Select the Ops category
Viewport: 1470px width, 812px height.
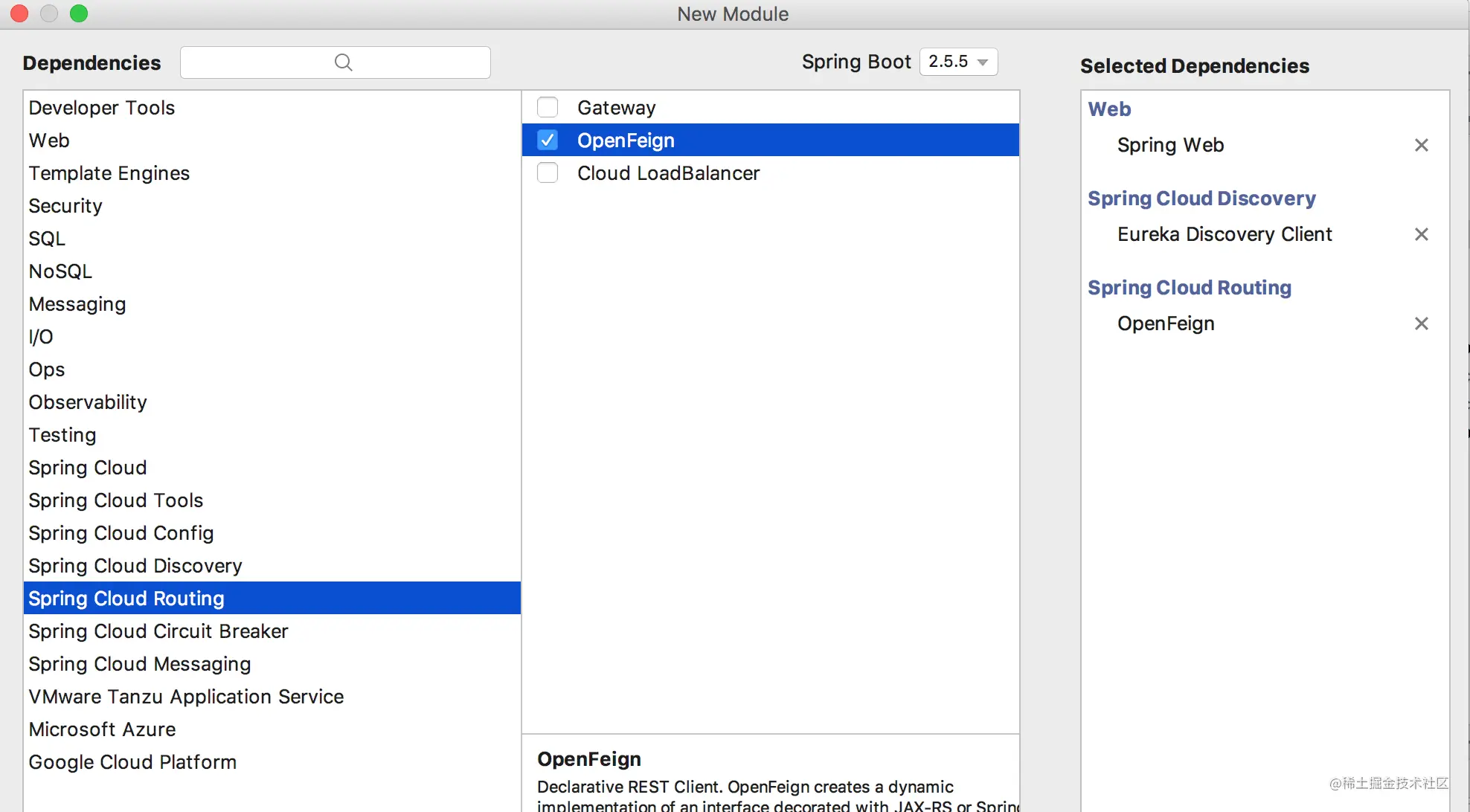pyautogui.click(x=272, y=370)
